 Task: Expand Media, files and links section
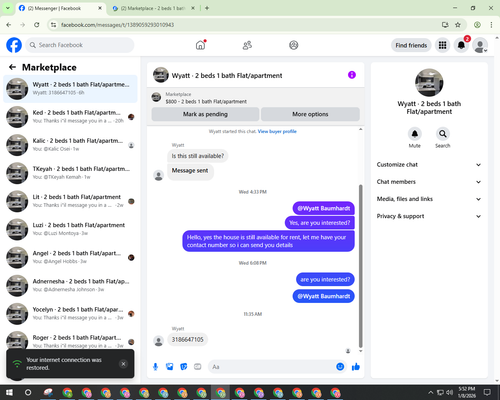[429, 199]
